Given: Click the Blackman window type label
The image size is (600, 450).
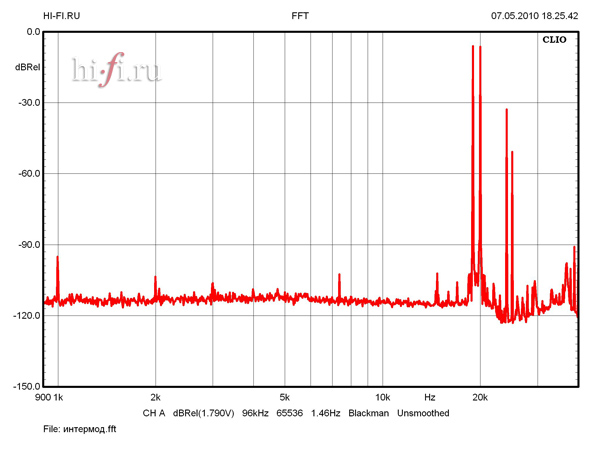Looking at the screenshot, I should pyautogui.click(x=367, y=413).
